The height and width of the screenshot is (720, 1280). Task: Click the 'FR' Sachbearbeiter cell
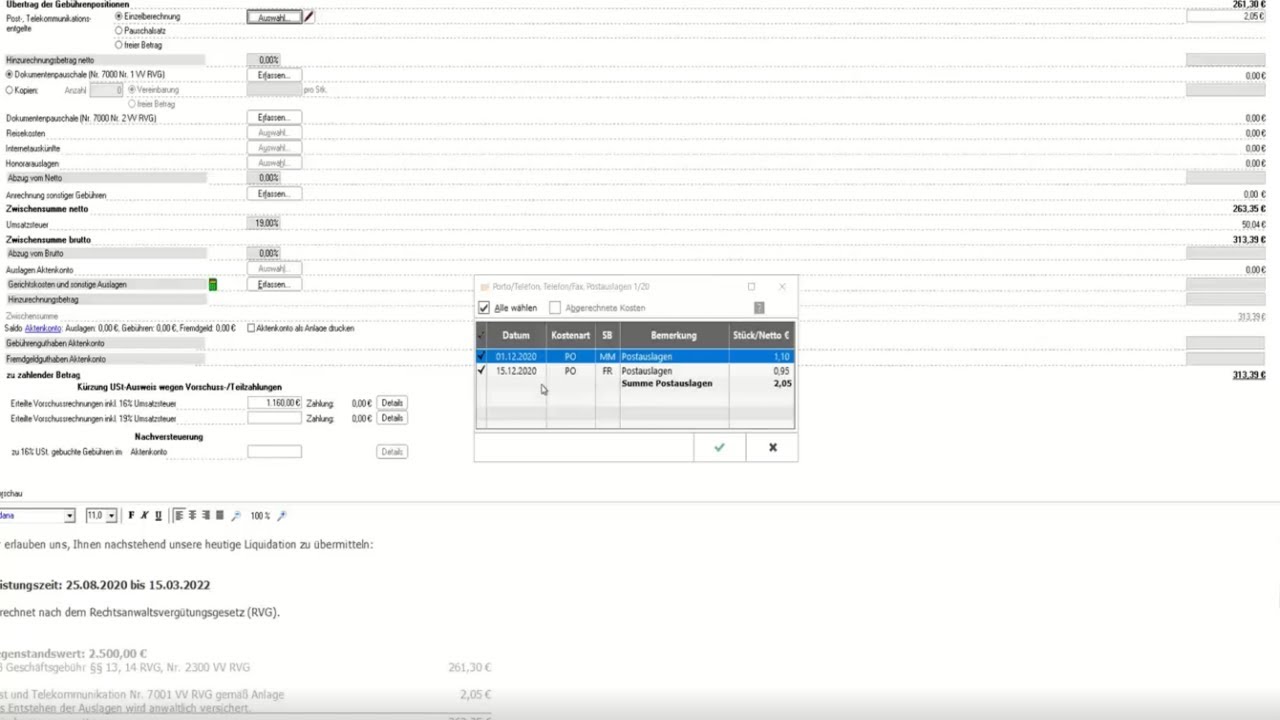click(607, 371)
